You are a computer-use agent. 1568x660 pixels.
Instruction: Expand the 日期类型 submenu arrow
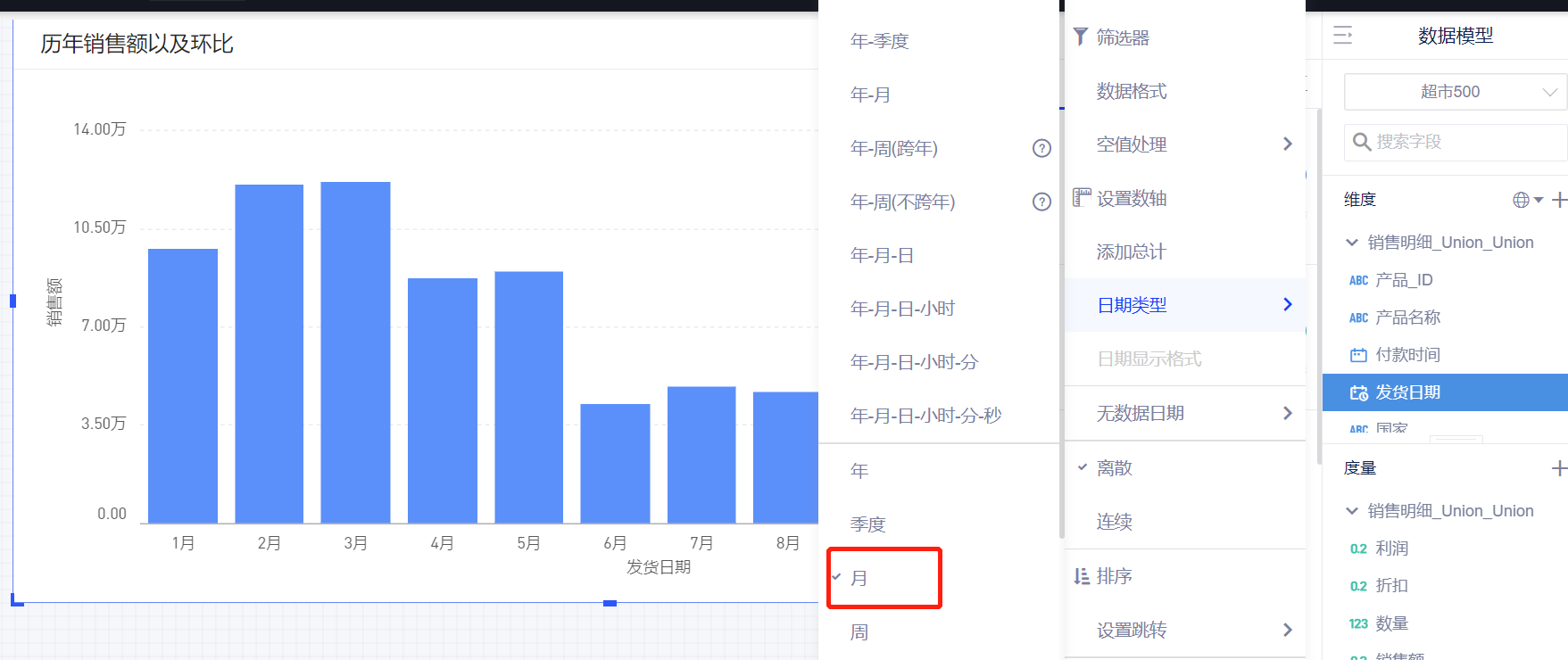click(x=1287, y=304)
